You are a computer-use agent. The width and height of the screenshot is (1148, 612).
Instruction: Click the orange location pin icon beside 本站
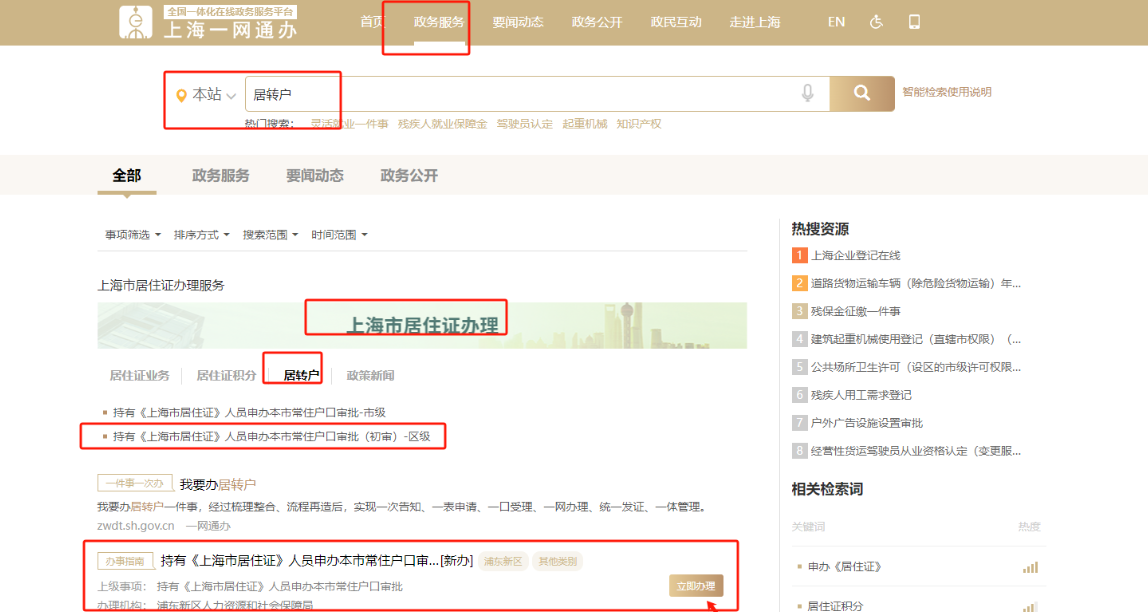point(181,95)
